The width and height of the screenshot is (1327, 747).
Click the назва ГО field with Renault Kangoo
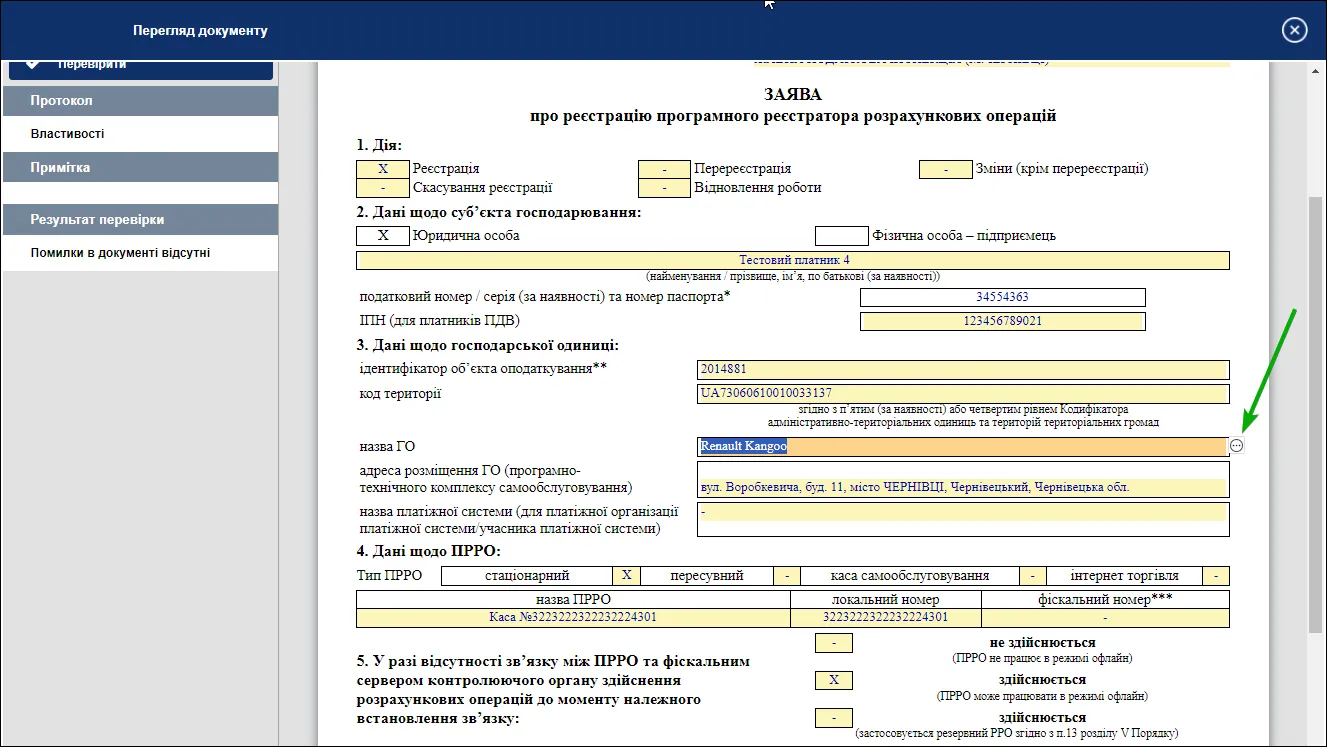pyautogui.click(x=963, y=446)
